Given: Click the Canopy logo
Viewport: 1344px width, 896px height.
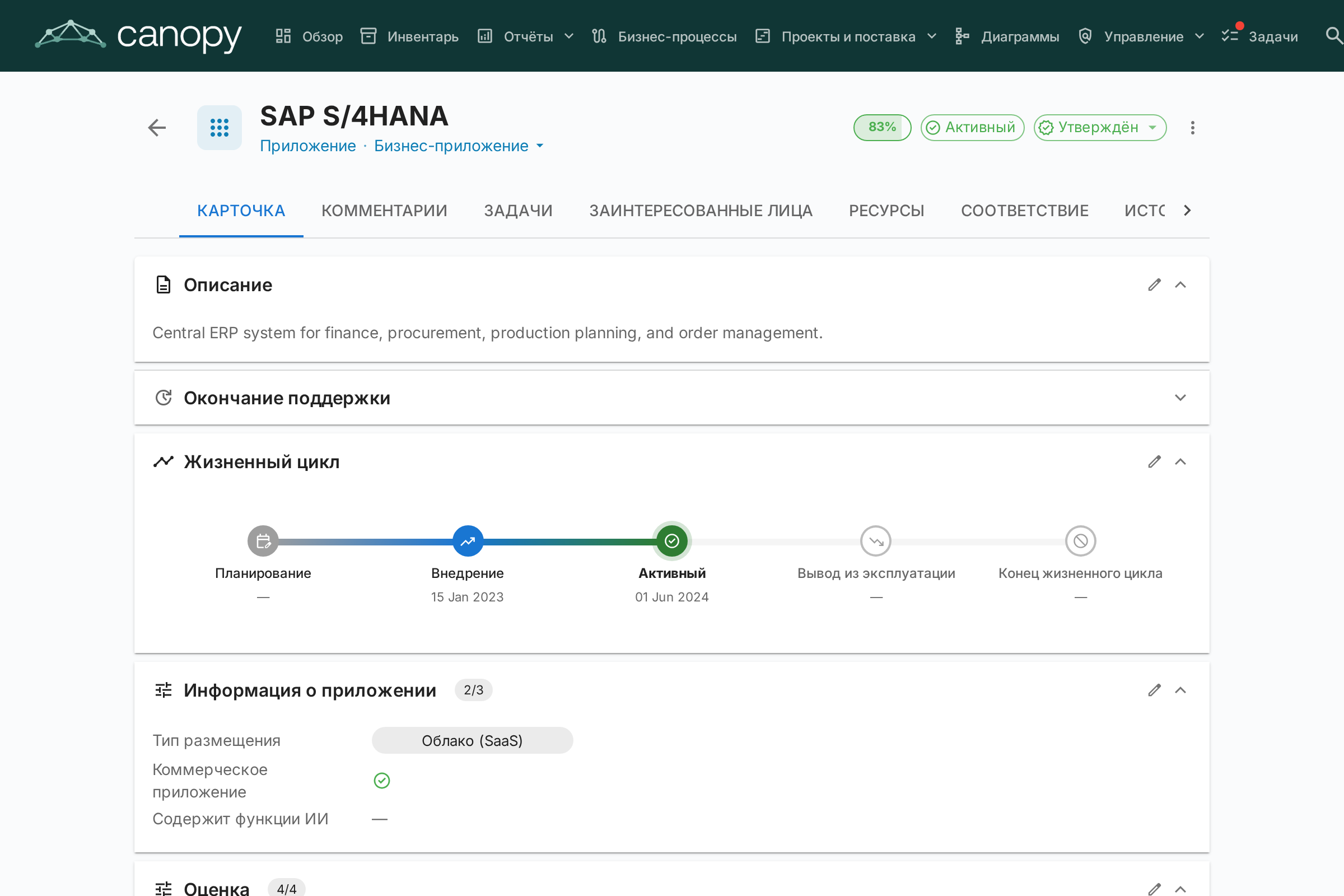Looking at the screenshot, I should [x=138, y=35].
